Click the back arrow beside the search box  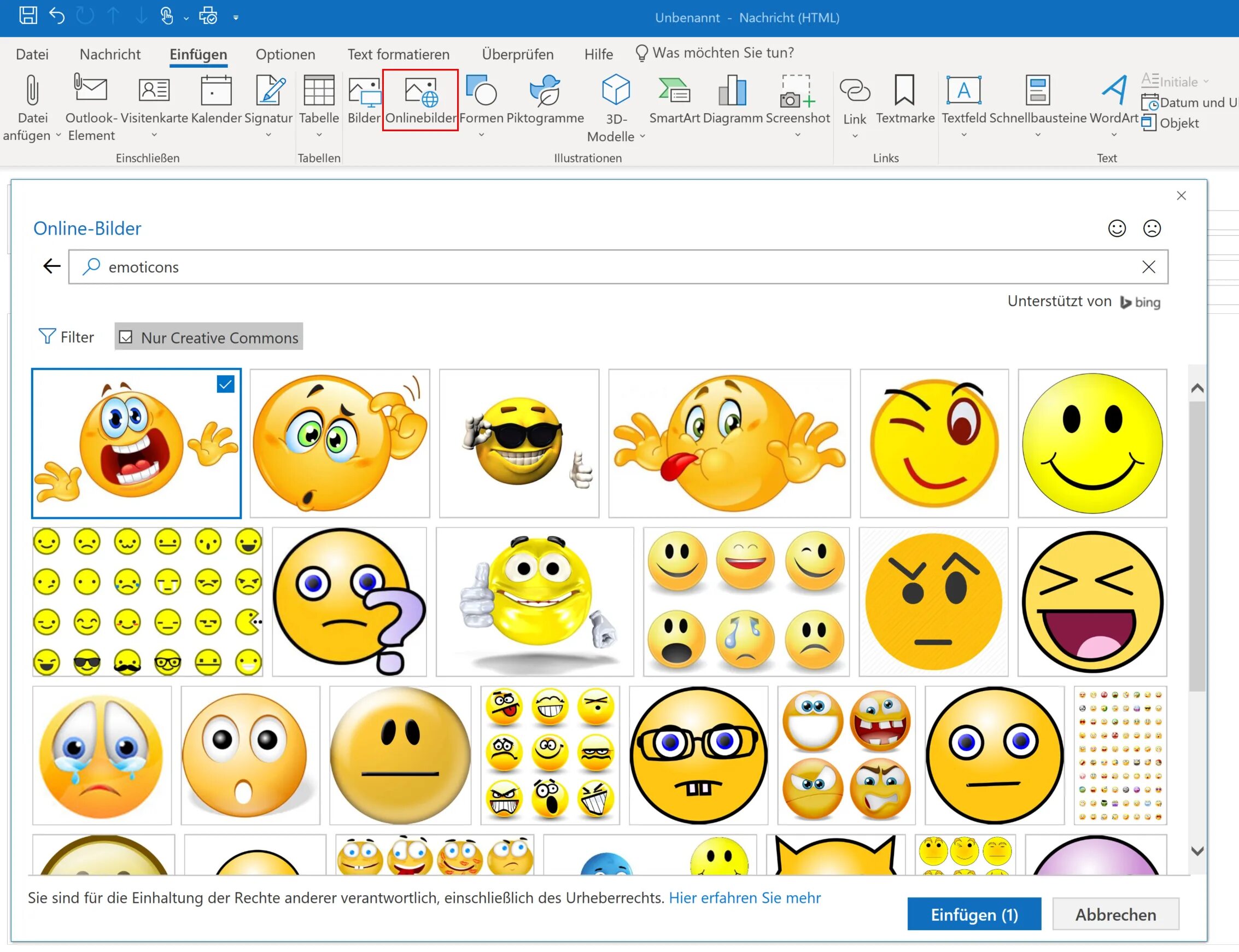51,266
